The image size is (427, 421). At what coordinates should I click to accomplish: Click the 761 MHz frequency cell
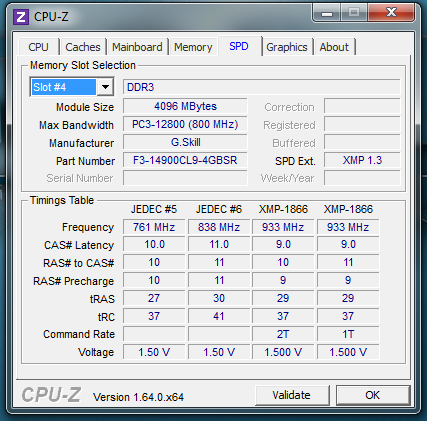(154, 227)
